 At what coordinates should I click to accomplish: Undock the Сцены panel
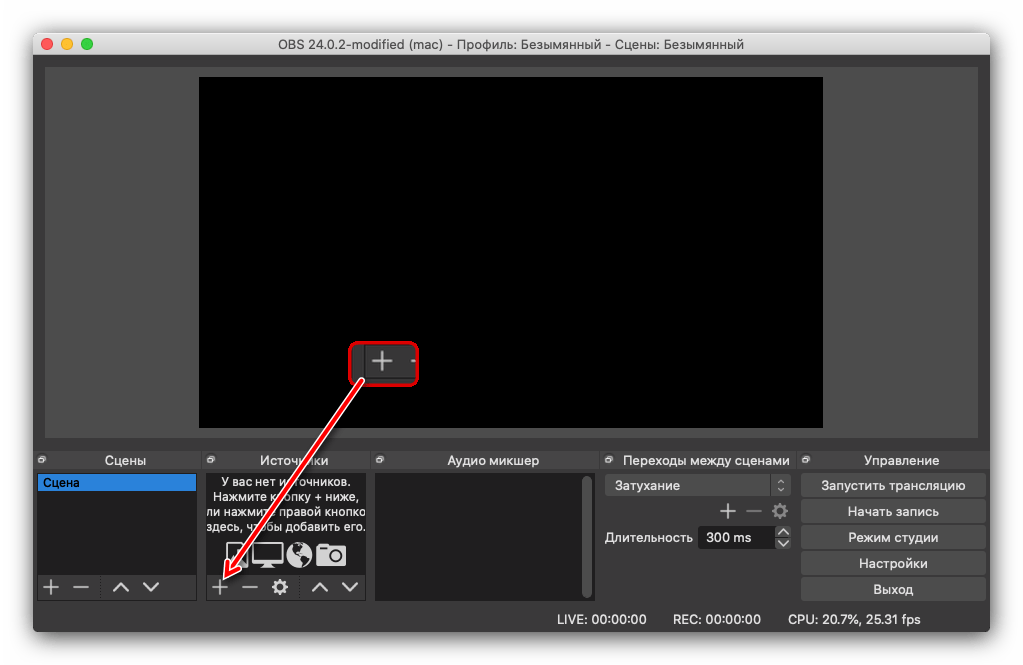pyautogui.click(x=42, y=460)
